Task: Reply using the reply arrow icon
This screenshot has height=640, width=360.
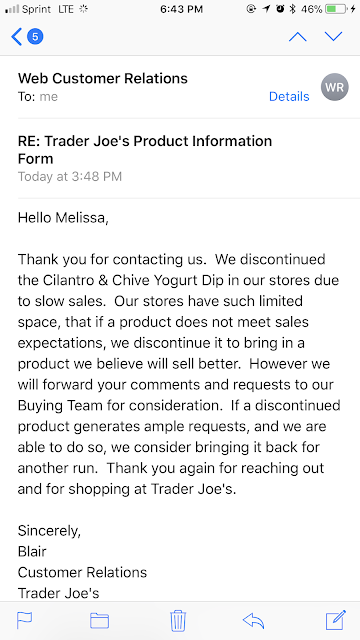Action: tap(253, 621)
